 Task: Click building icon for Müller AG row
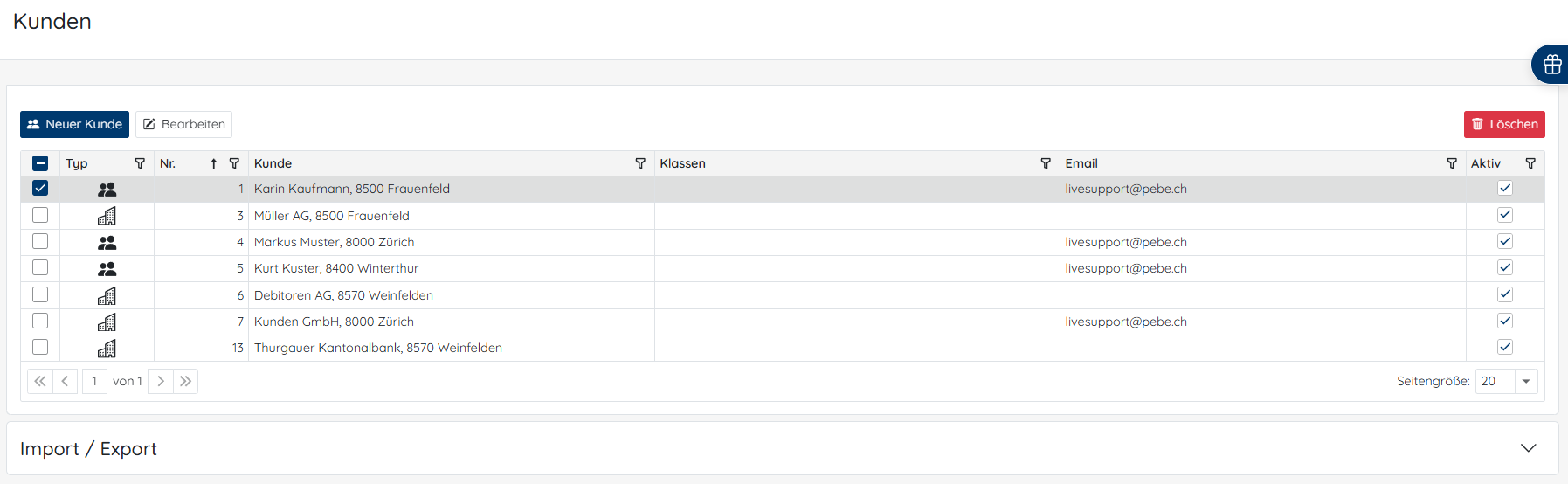107,216
